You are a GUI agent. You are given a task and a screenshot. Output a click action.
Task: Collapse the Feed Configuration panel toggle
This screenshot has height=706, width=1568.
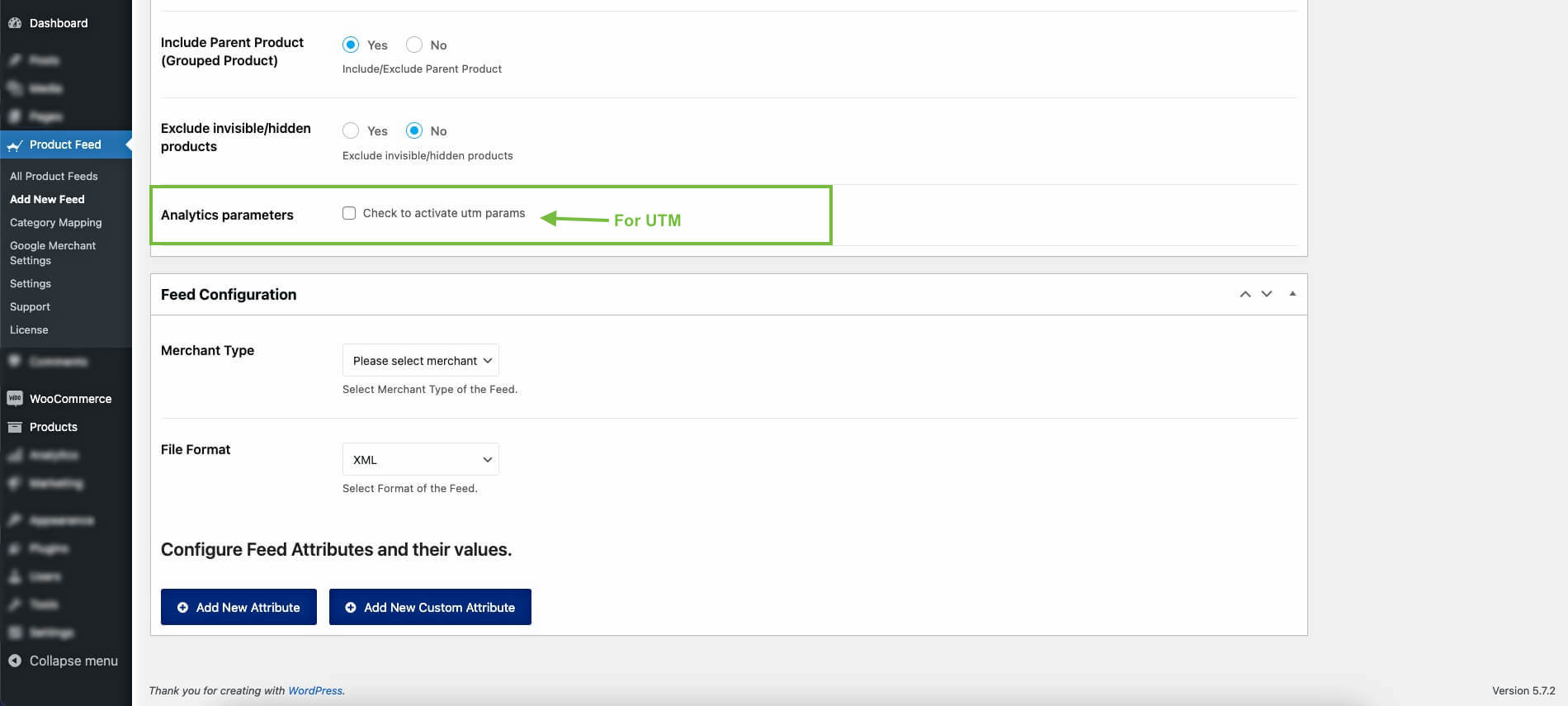[1292, 294]
